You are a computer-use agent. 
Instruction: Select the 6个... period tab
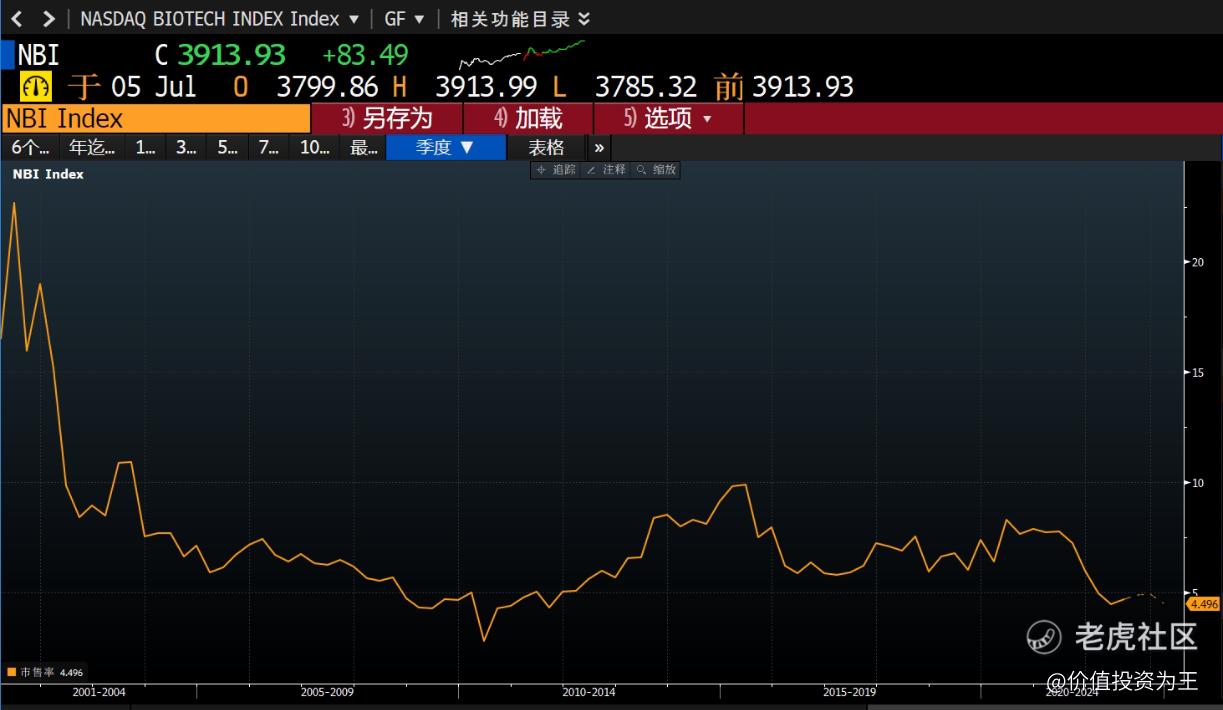tap(30, 148)
